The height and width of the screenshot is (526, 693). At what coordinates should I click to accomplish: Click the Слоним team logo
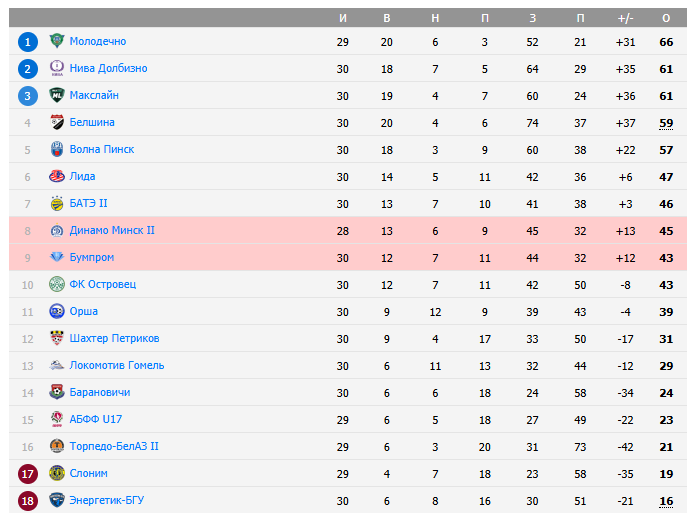click(57, 473)
